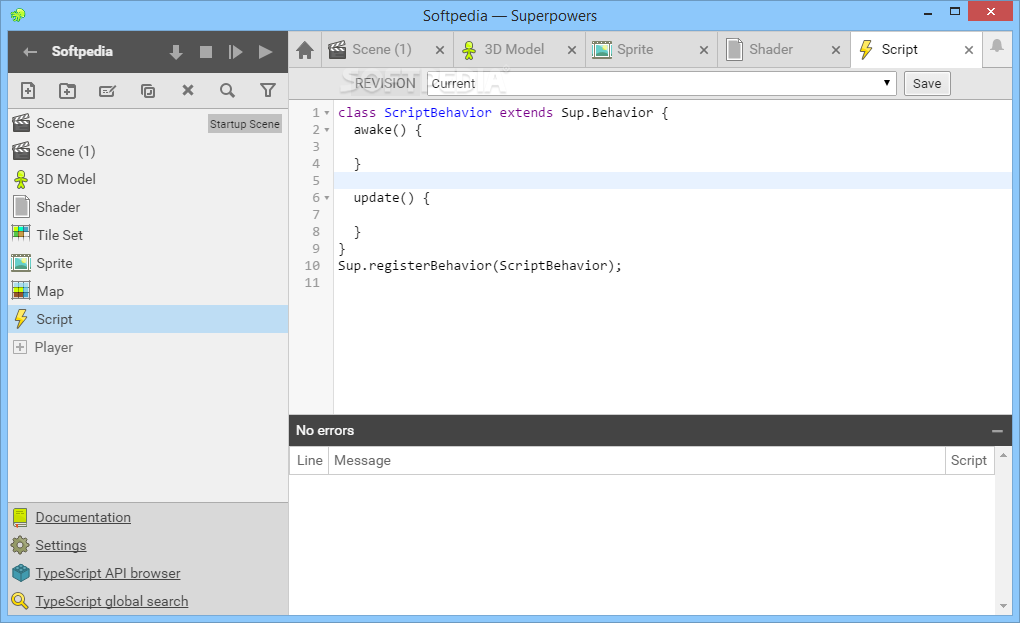This screenshot has width=1020, height=623.
Task: Open the home tab
Action: [x=304, y=50]
